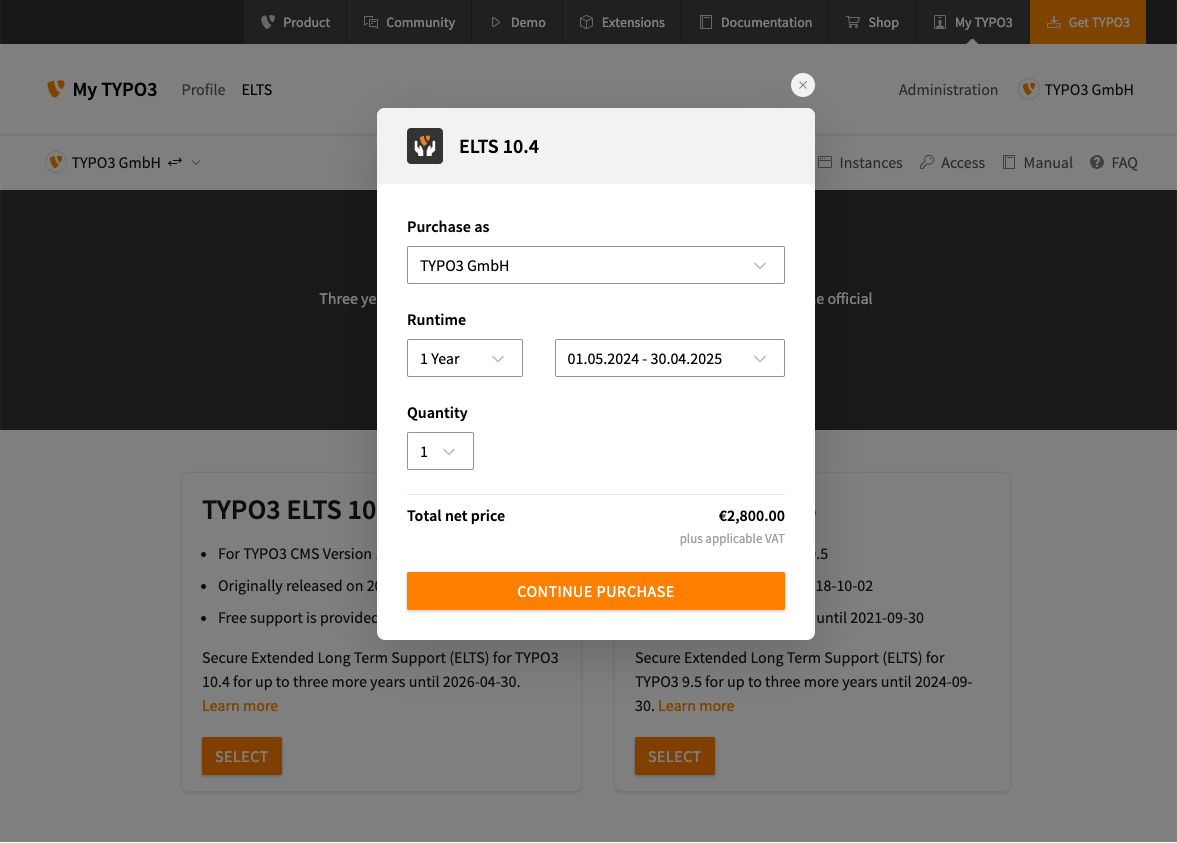Image resolution: width=1177 pixels, height=843 pixels.
Task: Close the ELTS 10.4 purchase dialog
Action: coord(803,85)
